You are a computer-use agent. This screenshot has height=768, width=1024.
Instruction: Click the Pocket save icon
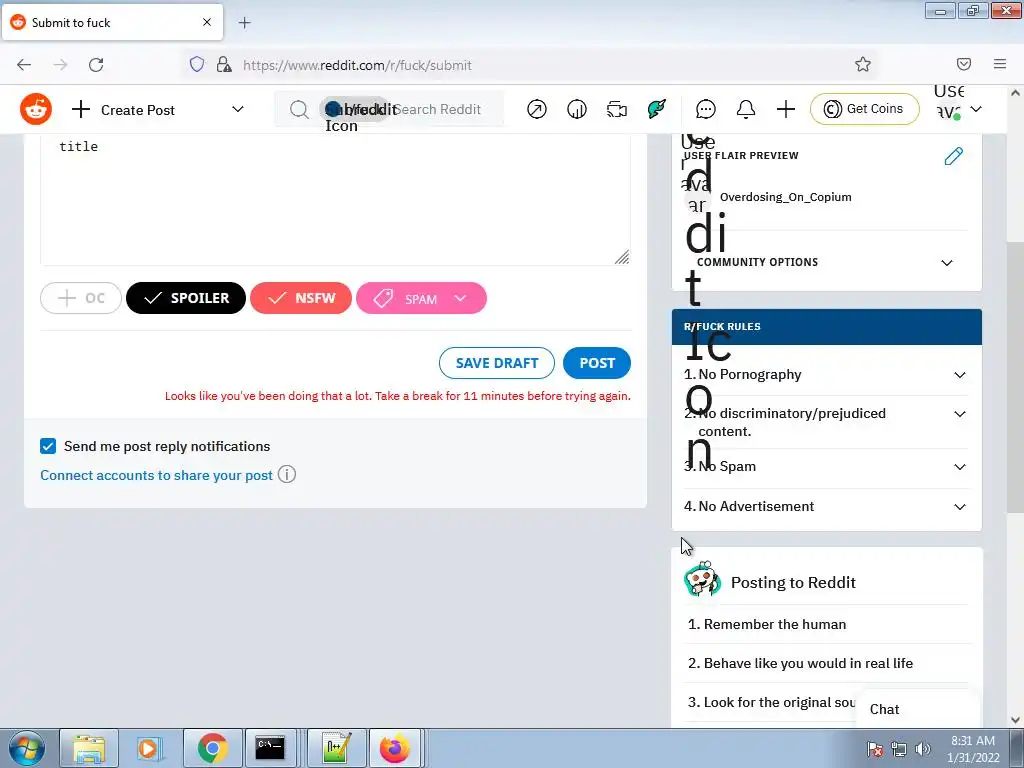tap(964, 64)
